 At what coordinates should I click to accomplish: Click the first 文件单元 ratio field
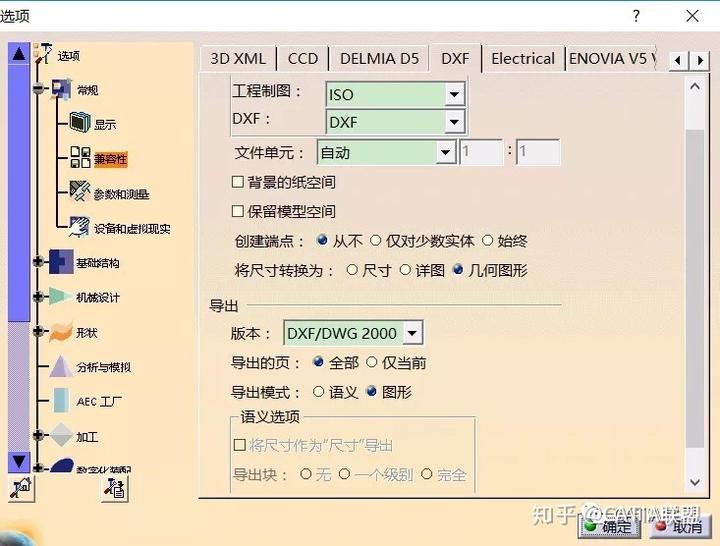point(481,152)
